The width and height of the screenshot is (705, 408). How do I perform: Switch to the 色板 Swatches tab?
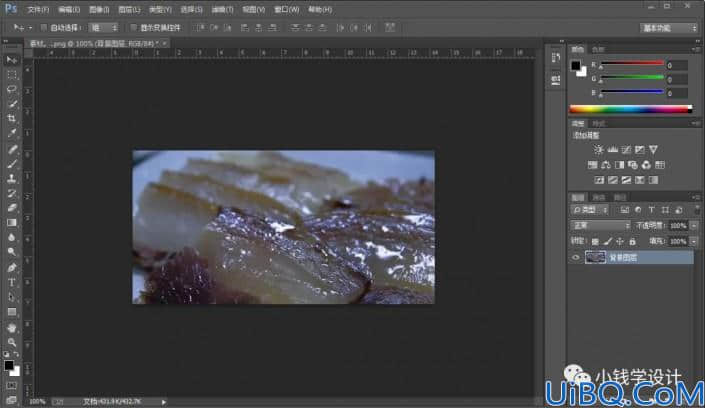[598, 49]
